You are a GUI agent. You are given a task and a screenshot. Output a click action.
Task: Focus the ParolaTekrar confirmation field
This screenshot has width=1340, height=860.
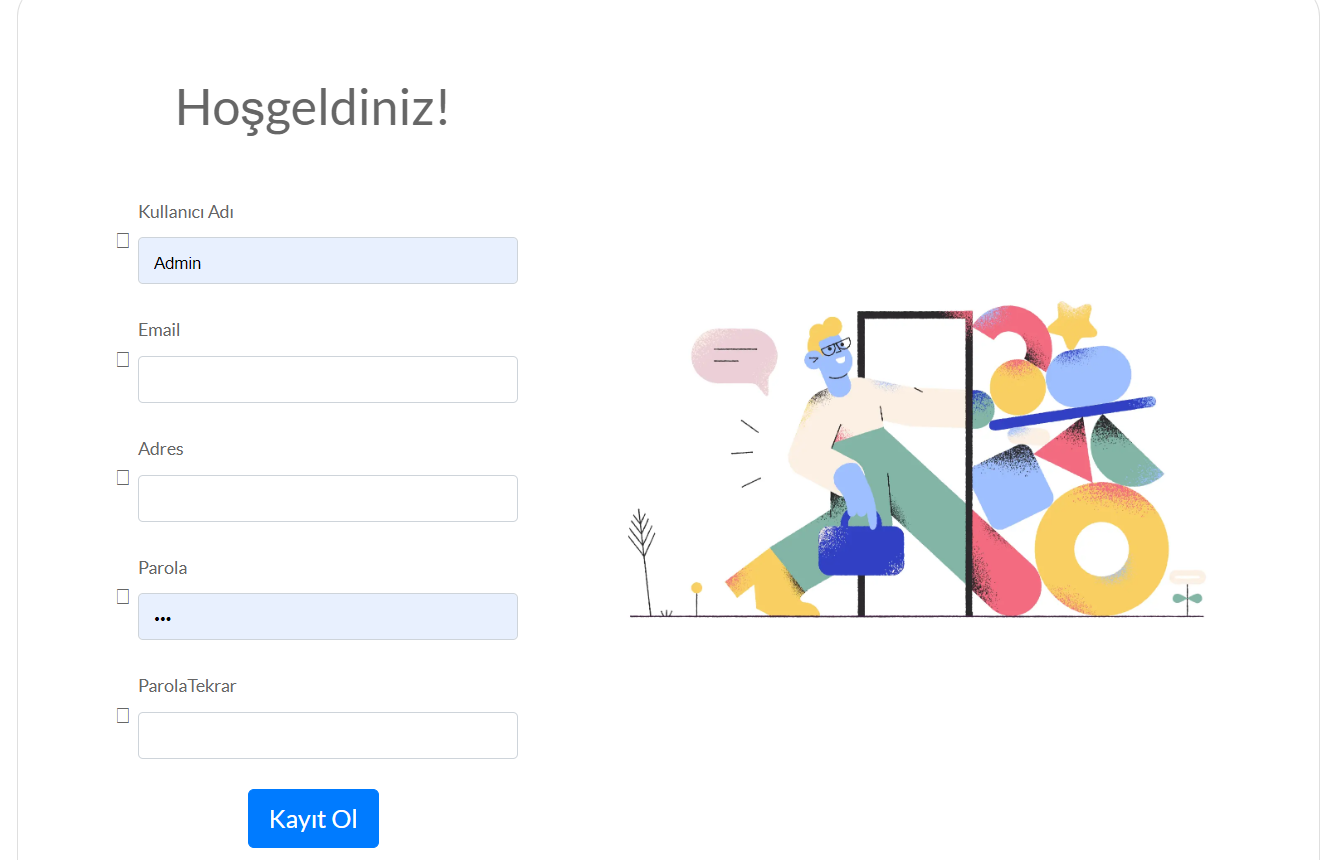click(x=327, y=735)
